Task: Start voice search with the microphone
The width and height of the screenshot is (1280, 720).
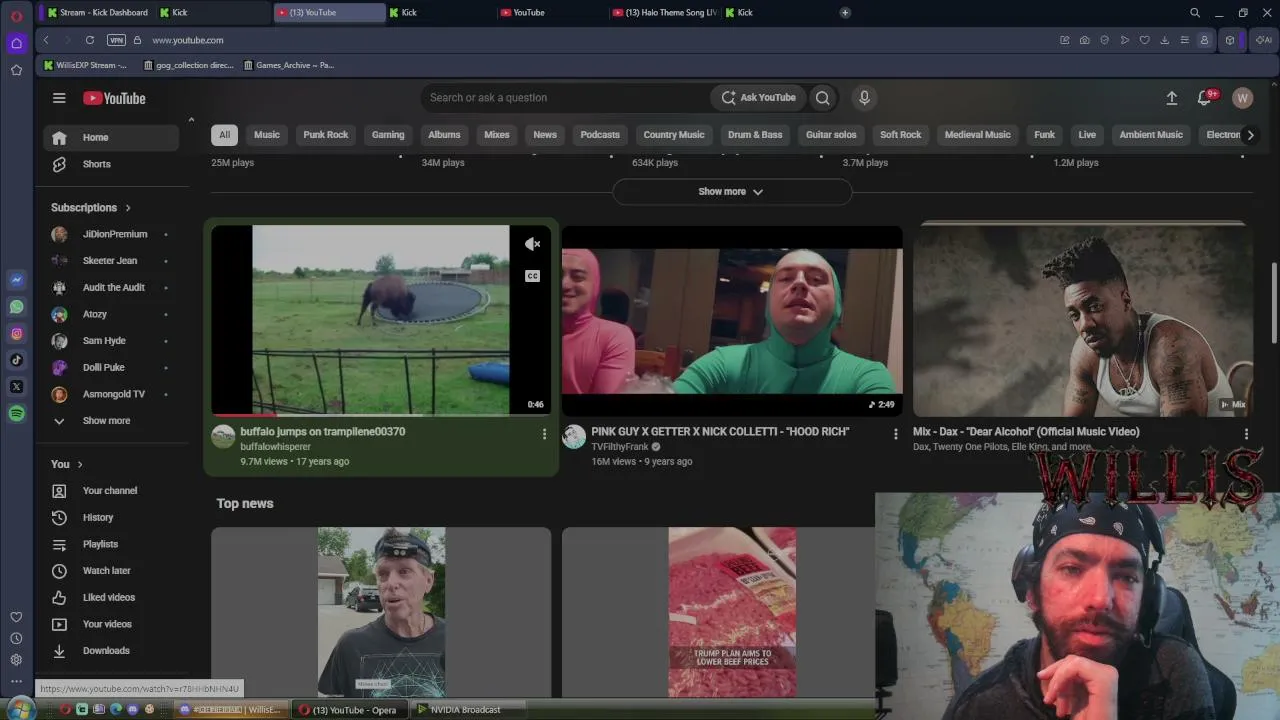Action: (x=865, y=98)
